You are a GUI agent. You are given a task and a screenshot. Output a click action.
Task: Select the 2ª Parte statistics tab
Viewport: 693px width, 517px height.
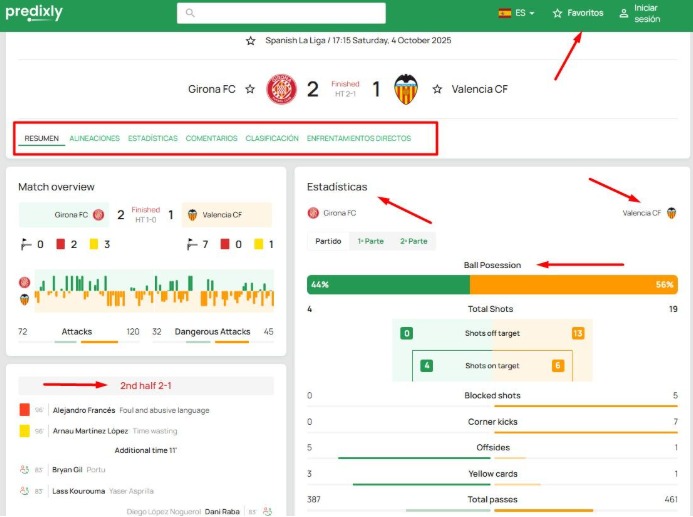(413, 241)
